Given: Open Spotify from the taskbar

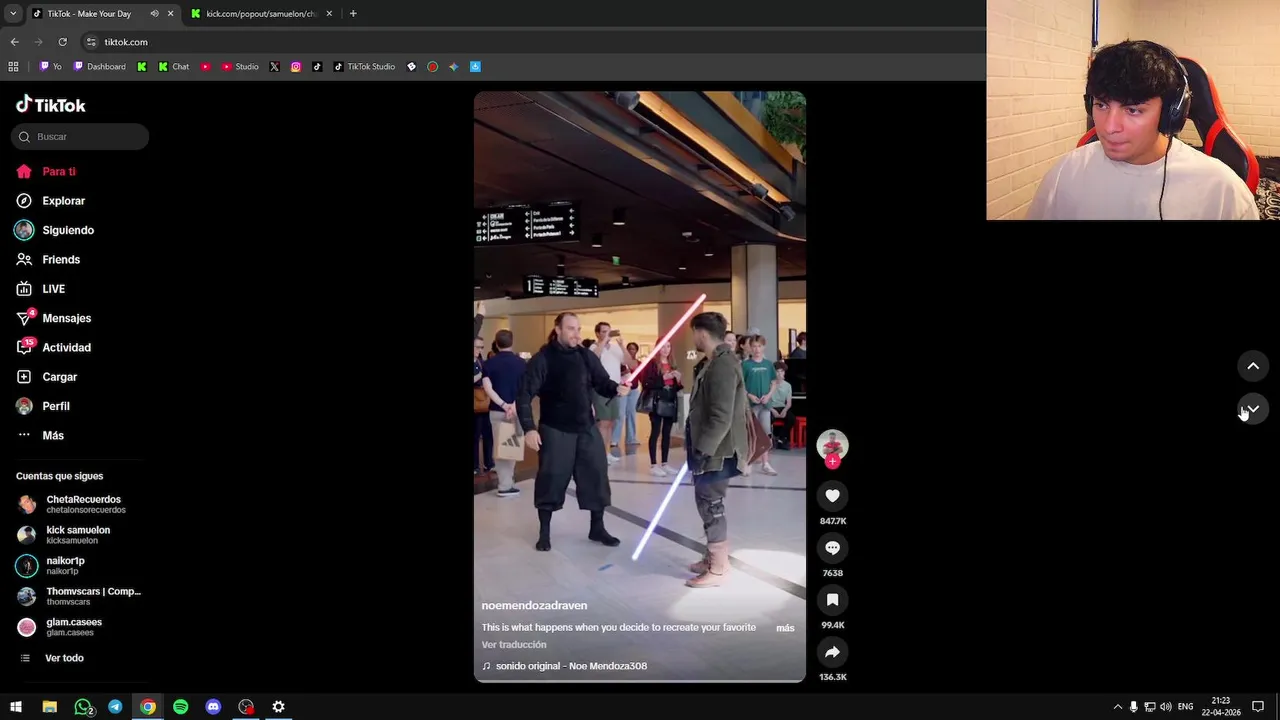Looking at the screenshot, I should pyautogui.click(x=180, y=707).
